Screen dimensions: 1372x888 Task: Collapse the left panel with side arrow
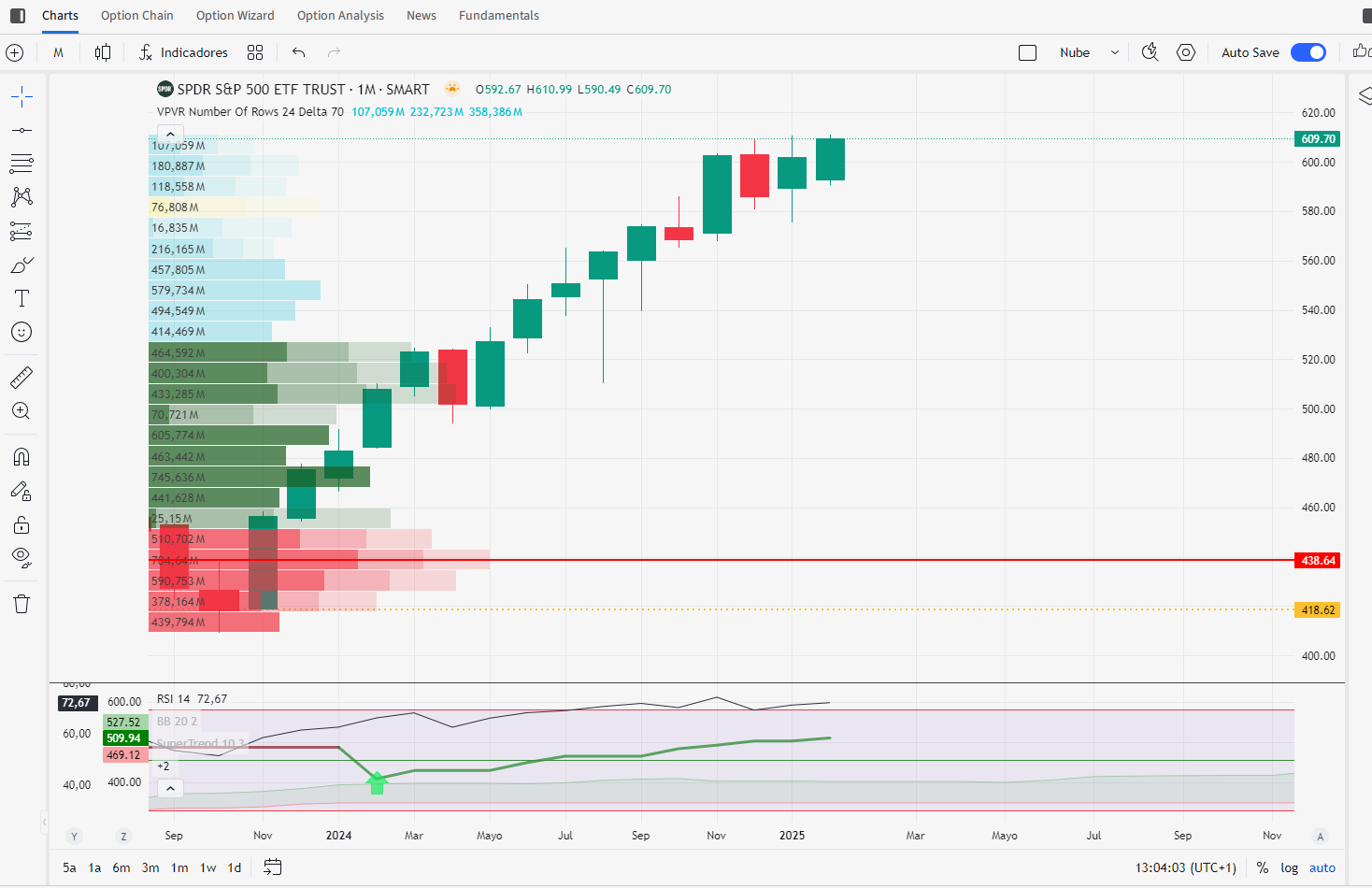(44, 822)
